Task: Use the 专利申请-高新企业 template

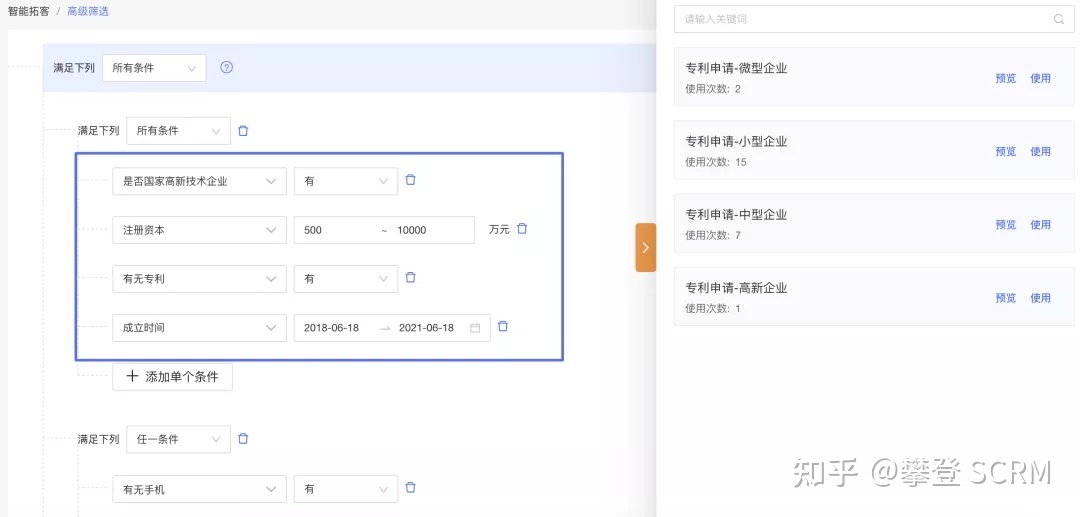Action: point(1040,298)
